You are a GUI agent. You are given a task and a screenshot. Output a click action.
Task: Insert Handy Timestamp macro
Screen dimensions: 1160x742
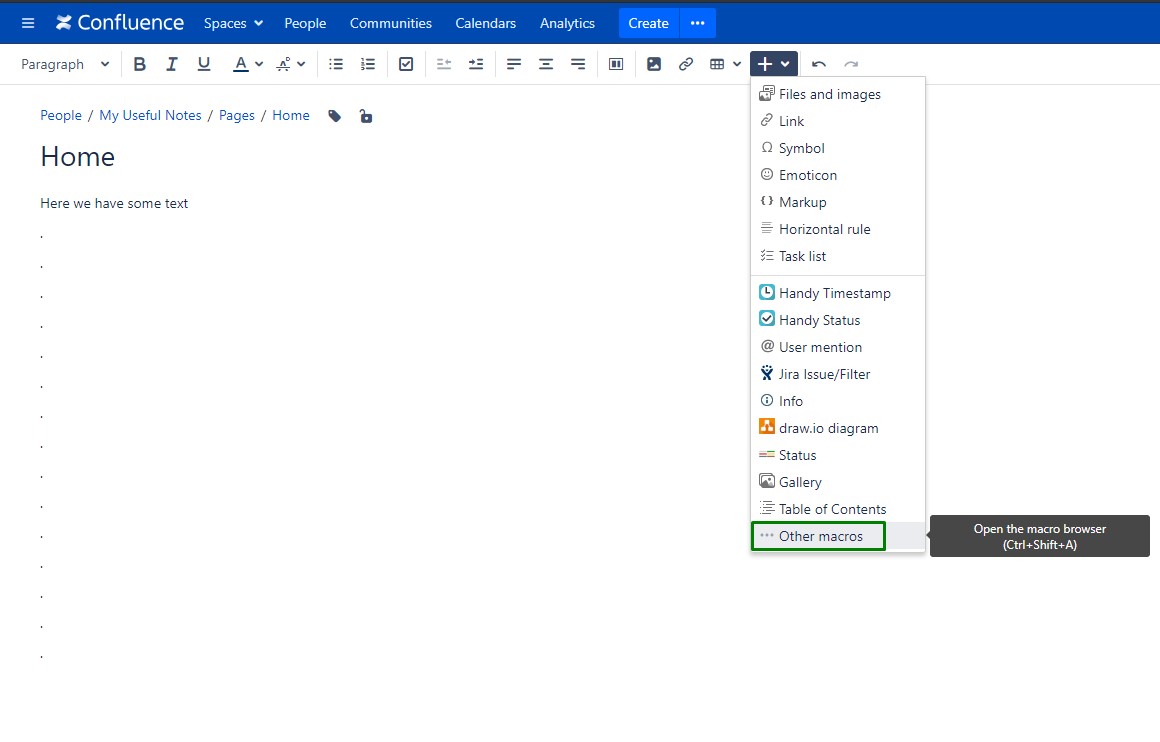(x=837, y=293)
